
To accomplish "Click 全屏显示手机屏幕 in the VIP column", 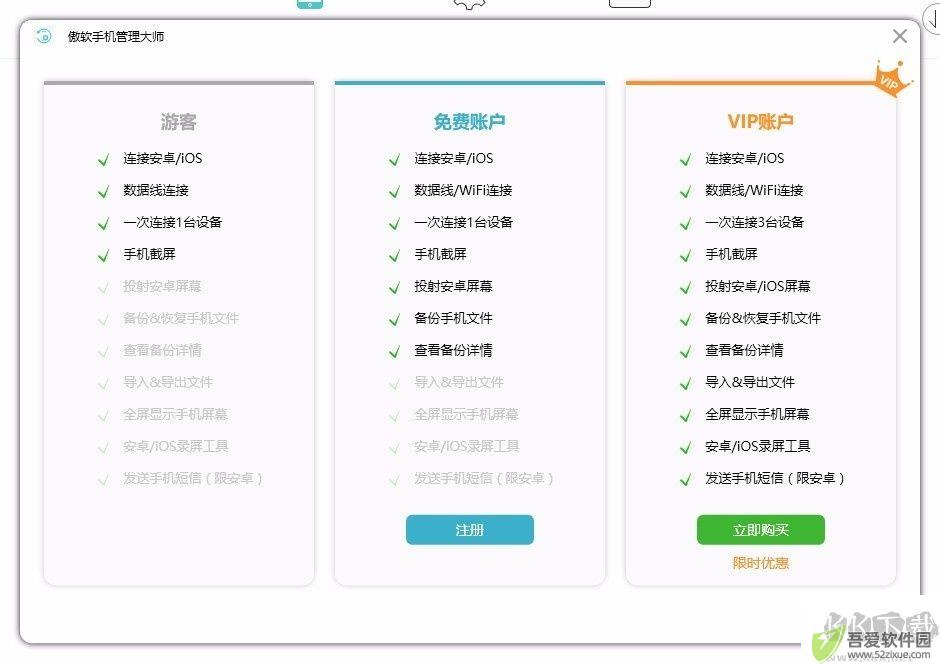I will click(x=757, y=414).
